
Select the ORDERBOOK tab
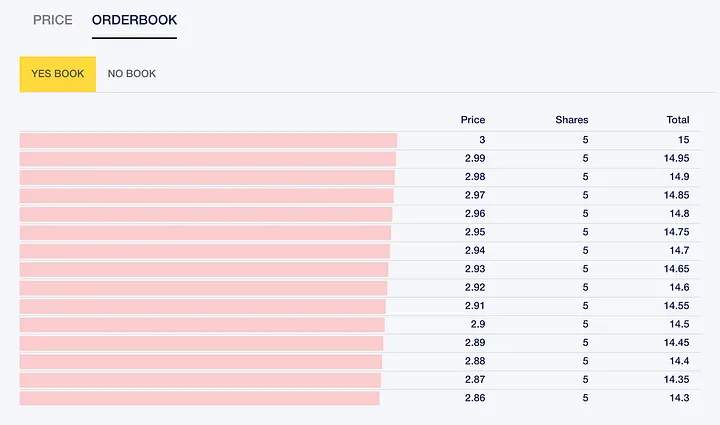tap(134, 20)
